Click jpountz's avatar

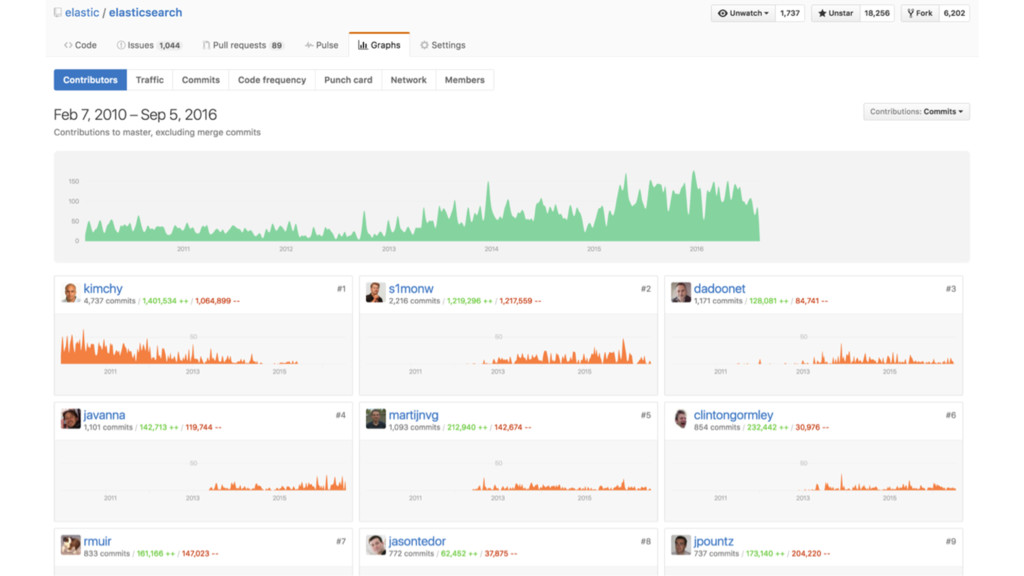680,545
